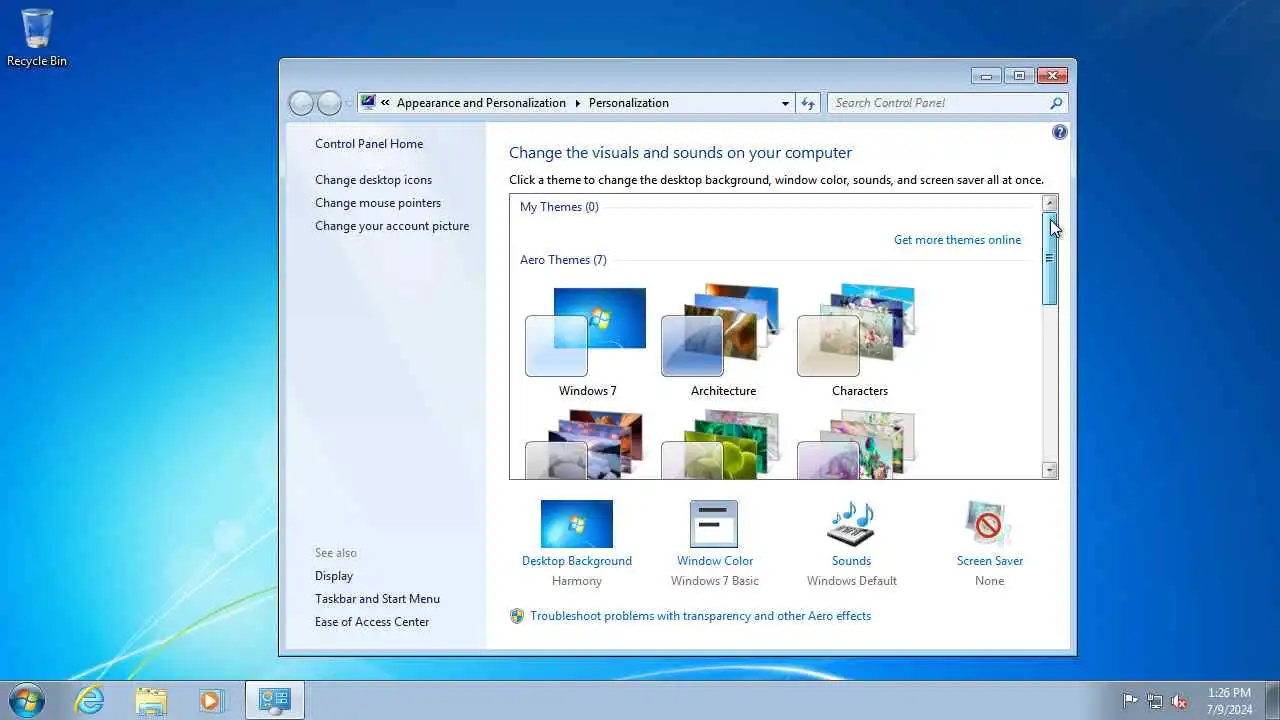The width and height of the screenshot is (1280, 720).
Task: Click the Back navigation arrow
Action: [x=301, y=103]
